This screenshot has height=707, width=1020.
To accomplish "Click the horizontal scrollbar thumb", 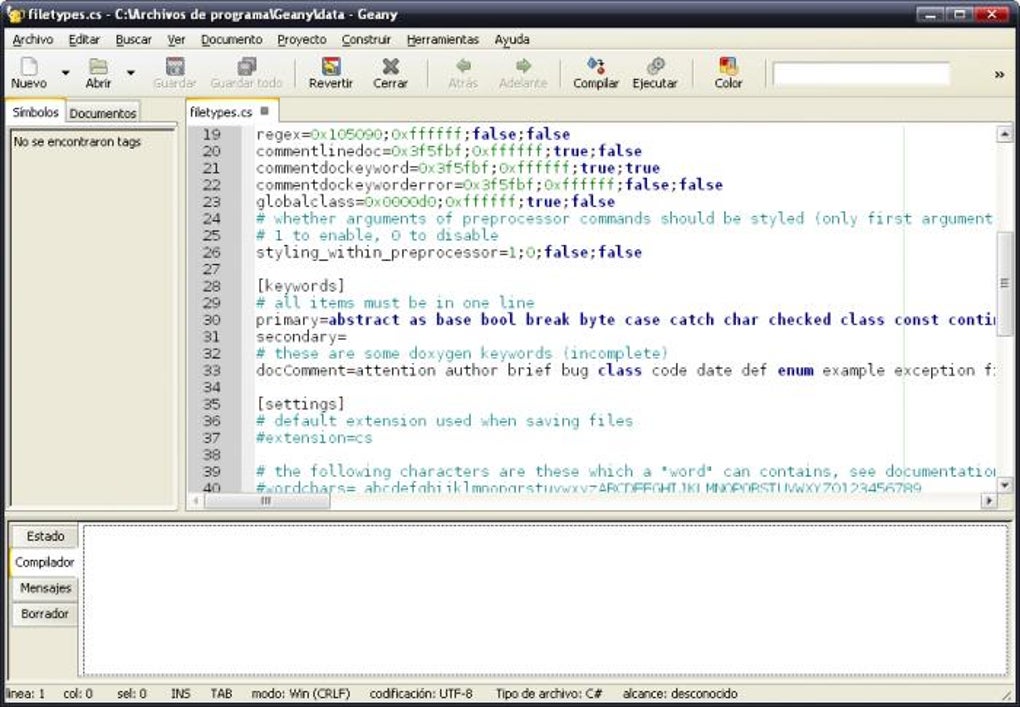I will pyautogui.click(x=266, y=501).
